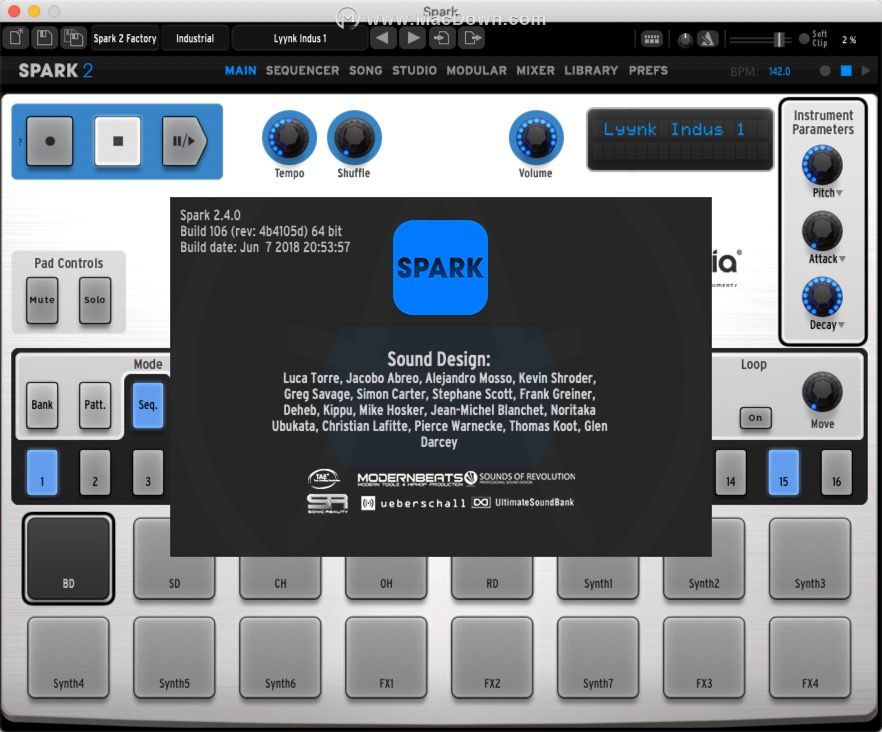Open the Spark 2 Factory bank selector
Screen dimensions: 882x732
125,38
